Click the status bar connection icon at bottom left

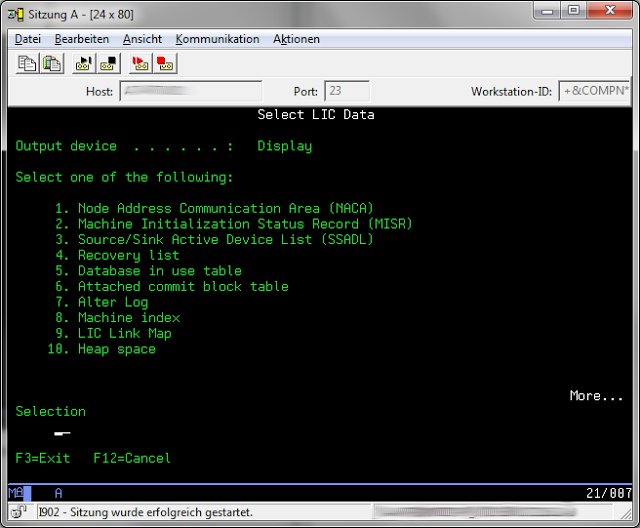pos(19,512)
